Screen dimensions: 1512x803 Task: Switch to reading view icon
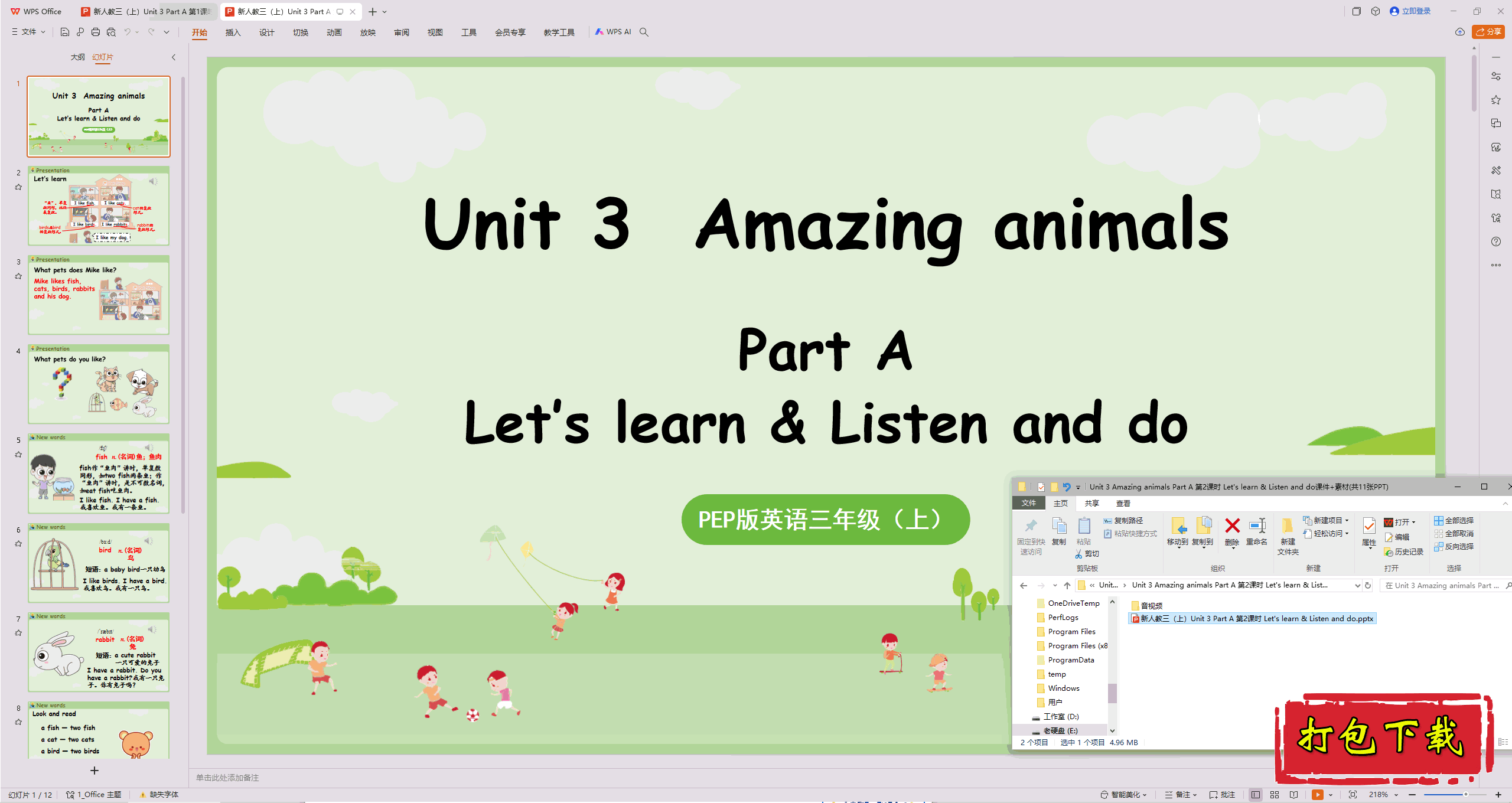tap(1293, 795)
